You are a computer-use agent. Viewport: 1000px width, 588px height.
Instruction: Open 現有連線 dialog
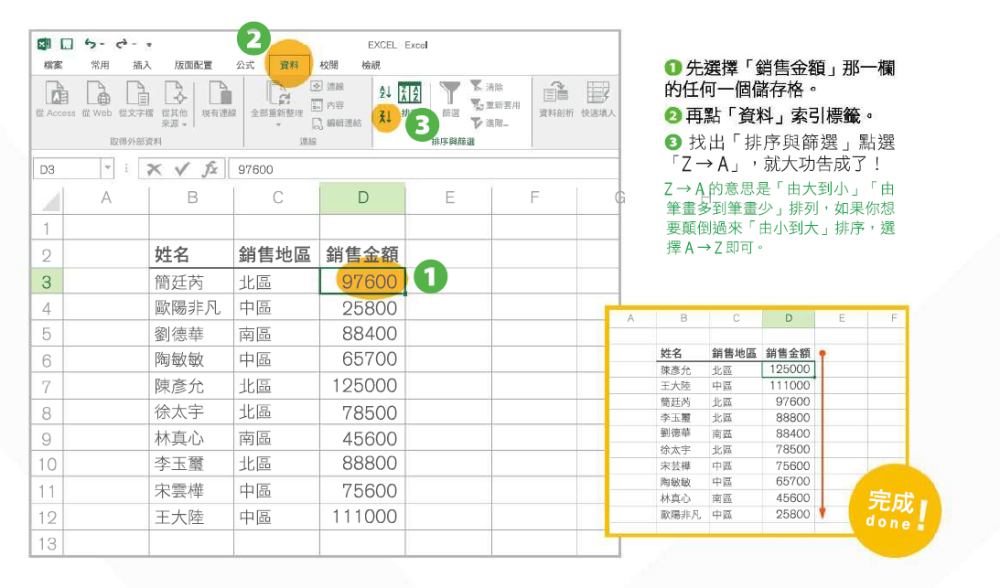coord(219,99)
